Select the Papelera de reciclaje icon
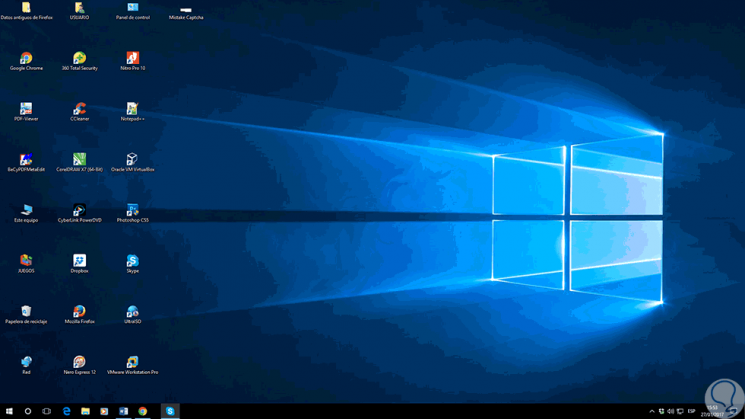 coord(26,312)
